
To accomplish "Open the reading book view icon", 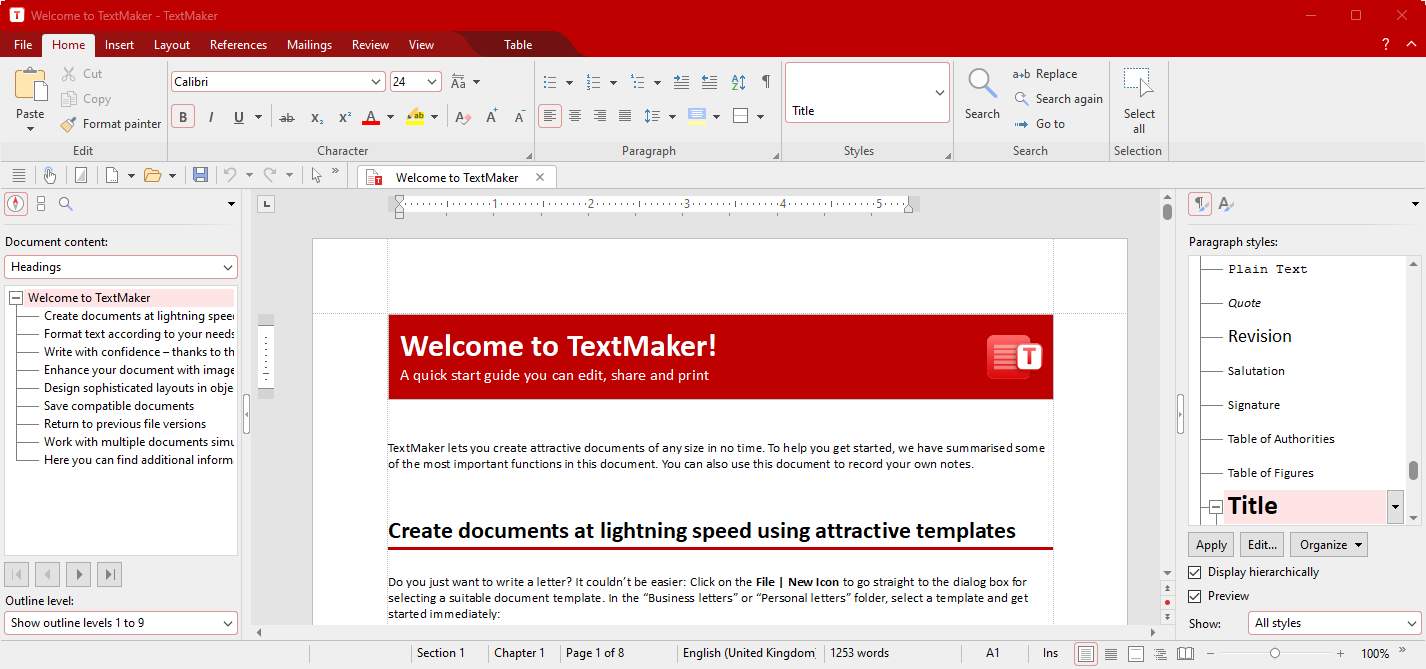I will pos(1185,653).
